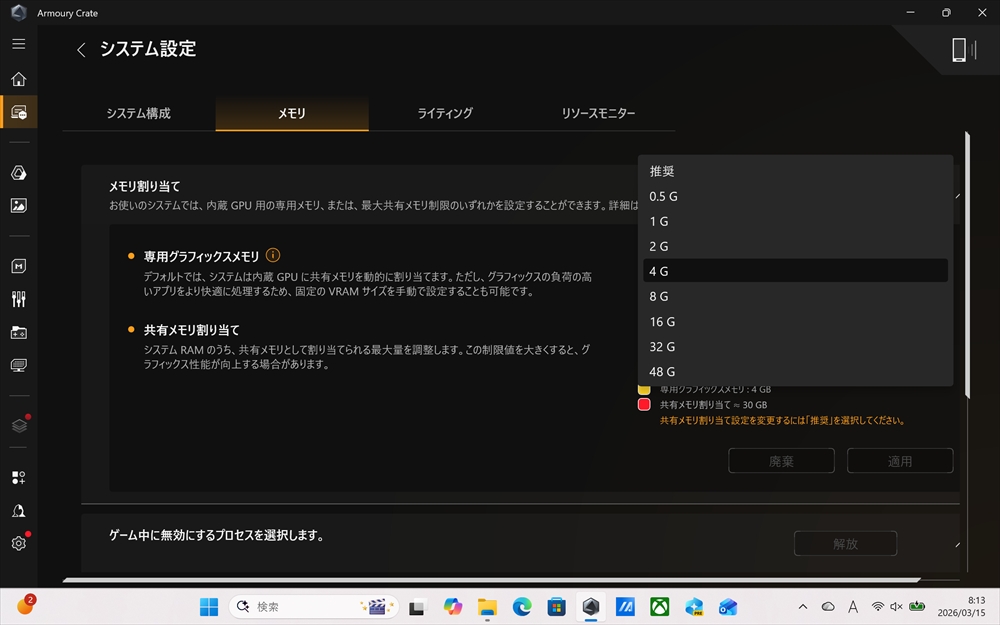
Task: Choose 1 G from the dropdown list
Action: point(795,221)
